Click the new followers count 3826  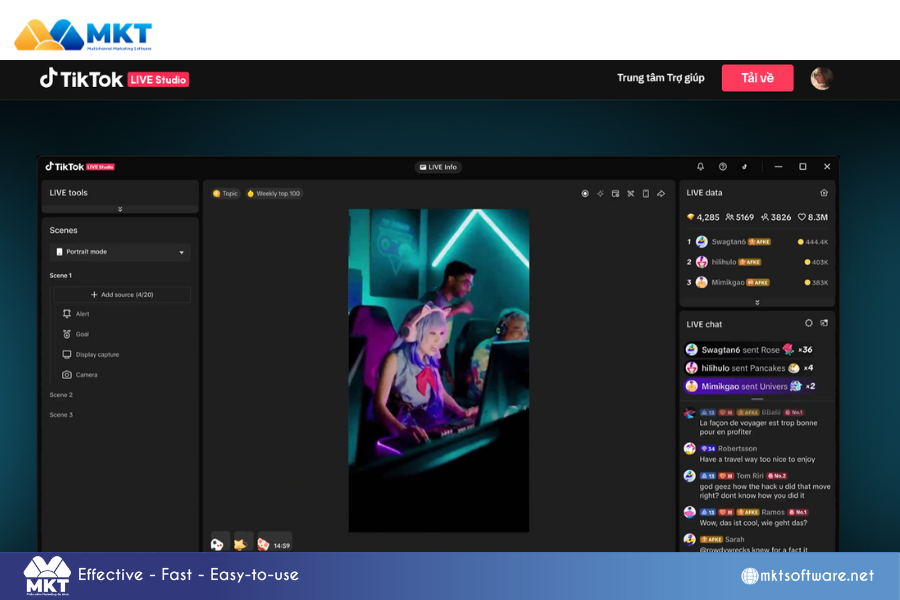(776, 217)
